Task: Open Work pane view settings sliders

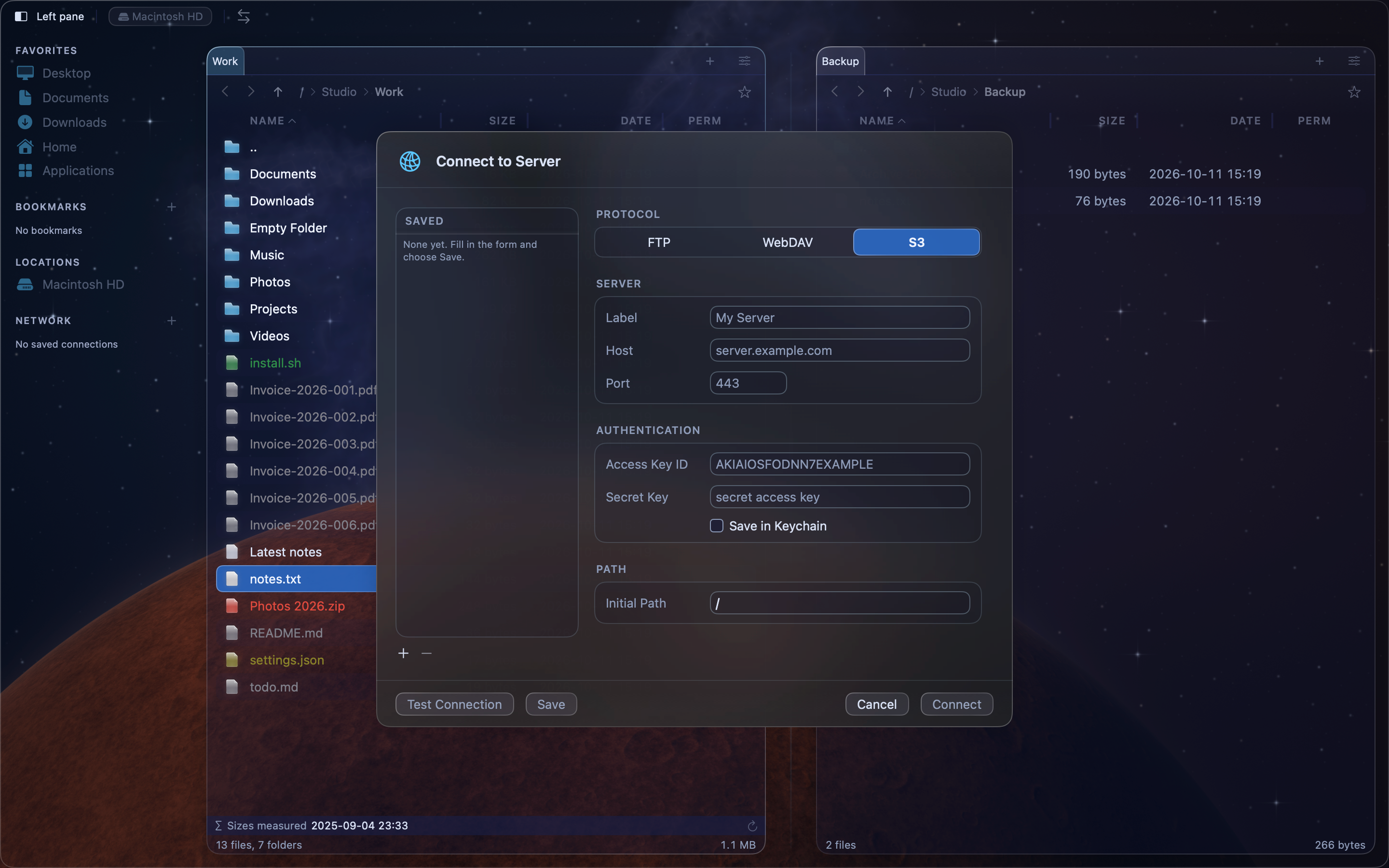Action: (x=745, y=61)
